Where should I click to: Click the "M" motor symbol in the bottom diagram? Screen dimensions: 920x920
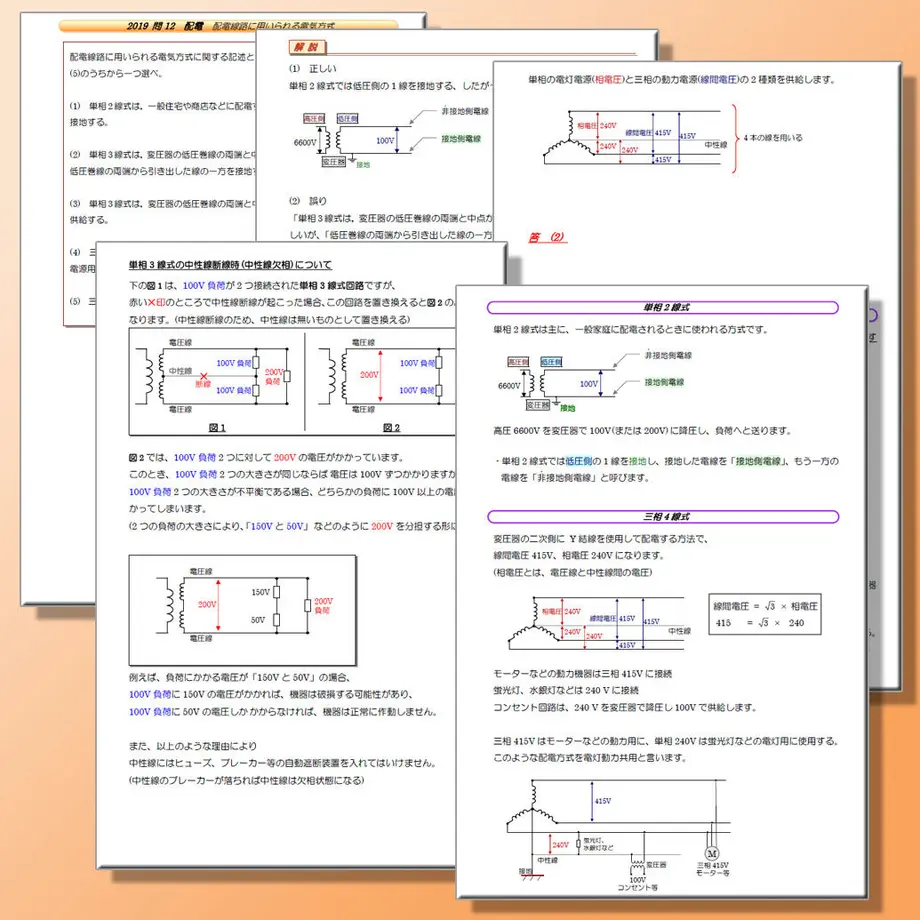[x=712, y=854]
